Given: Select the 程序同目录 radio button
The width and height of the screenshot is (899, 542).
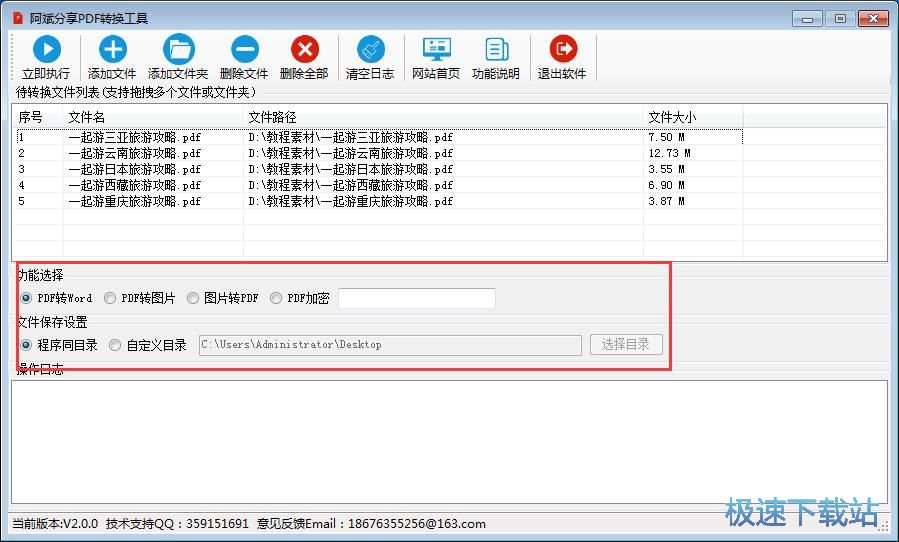Looking at the screenshot, I should tap(26, 345).
